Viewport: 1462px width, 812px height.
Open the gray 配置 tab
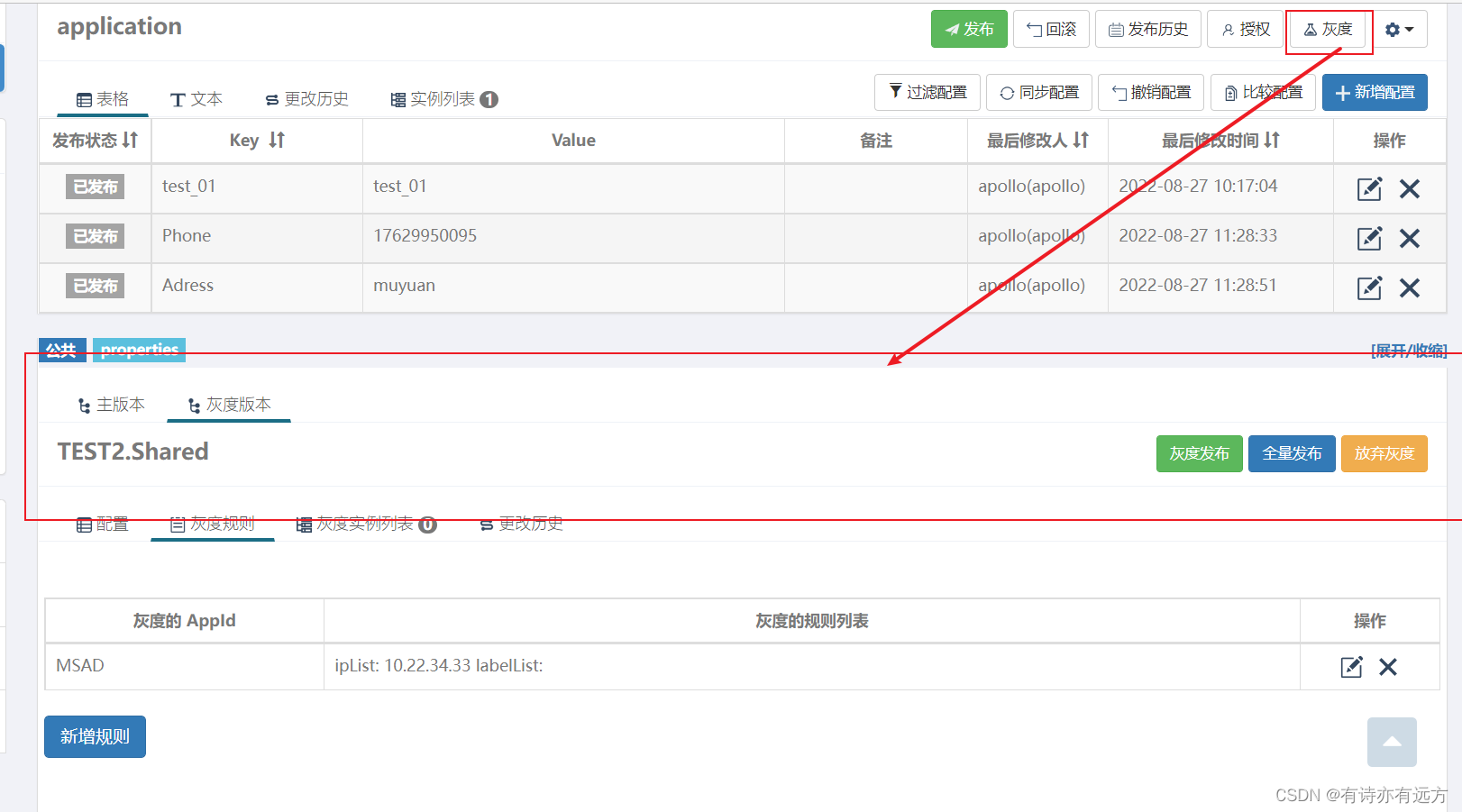[x=103, y=524]
